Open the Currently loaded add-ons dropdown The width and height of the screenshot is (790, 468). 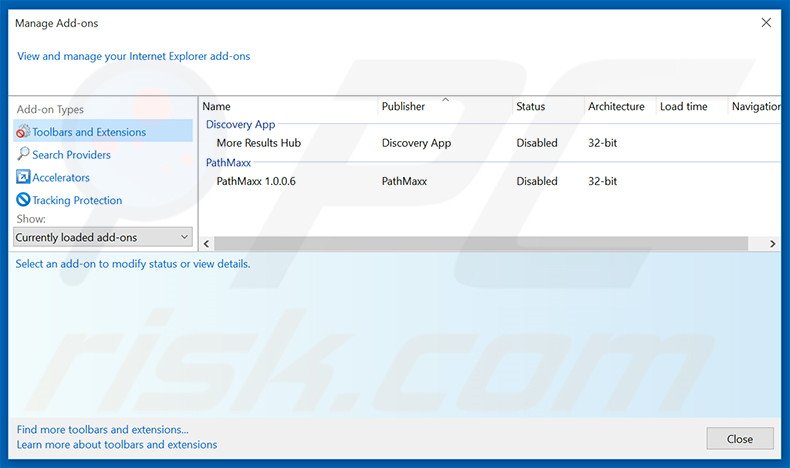(103, 237)
